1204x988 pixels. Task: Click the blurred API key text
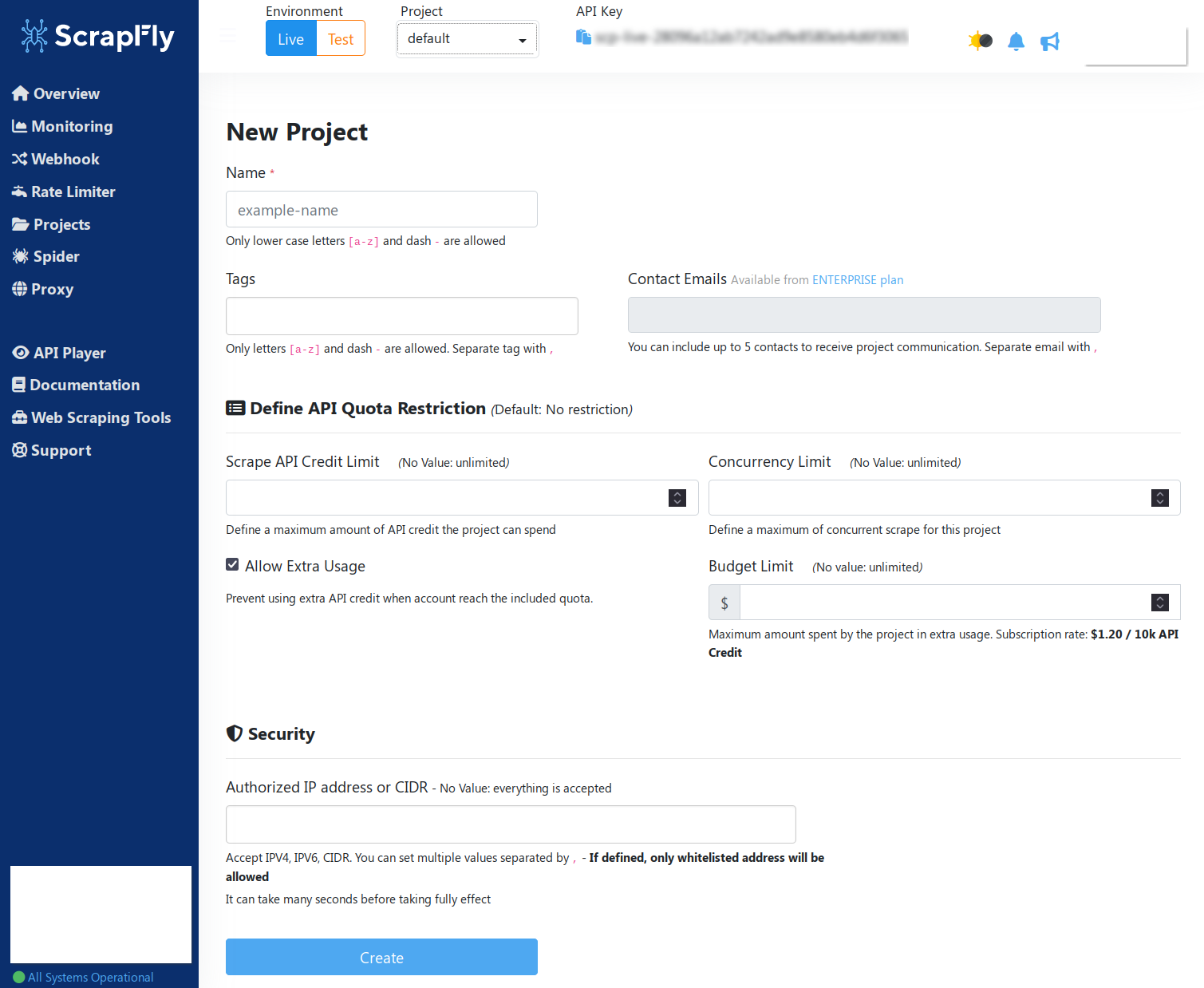pyautogui.click(x=752, y=37)
